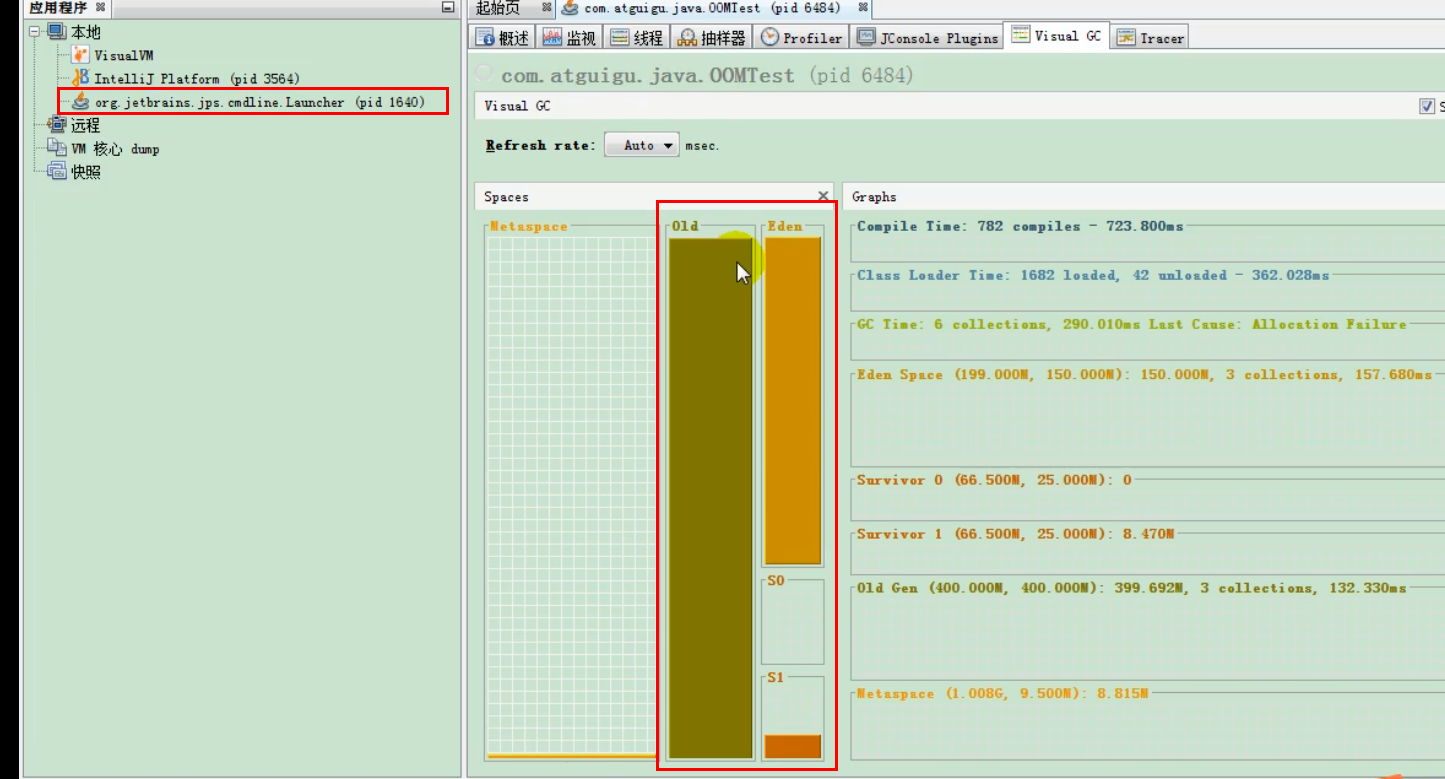
Task: Open the JConsole Plugins tab
Action: click(x=927, y=38)
